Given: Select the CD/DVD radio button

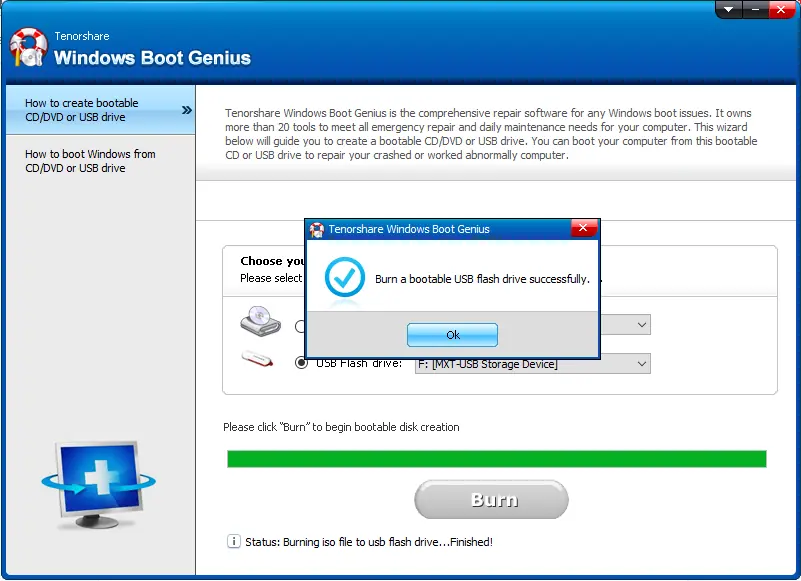Looking at the screenshot, I should [299, 326].
